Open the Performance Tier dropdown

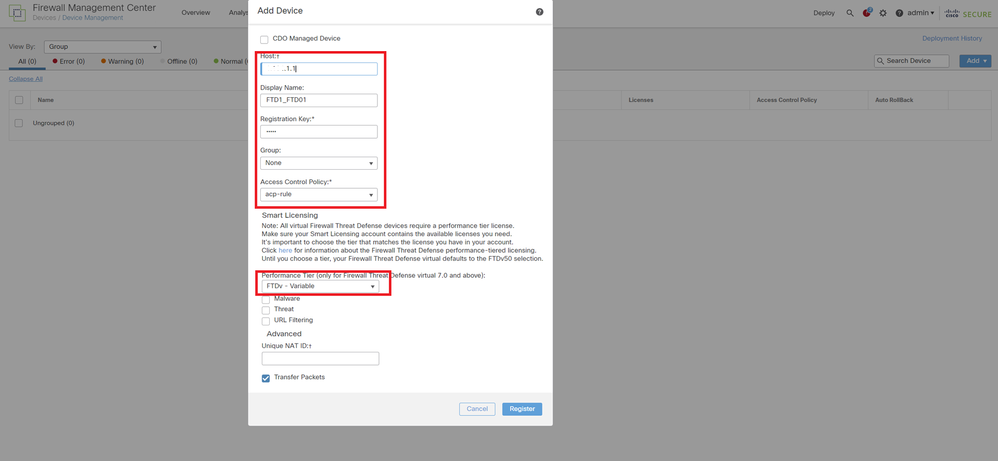coord(320,287)
